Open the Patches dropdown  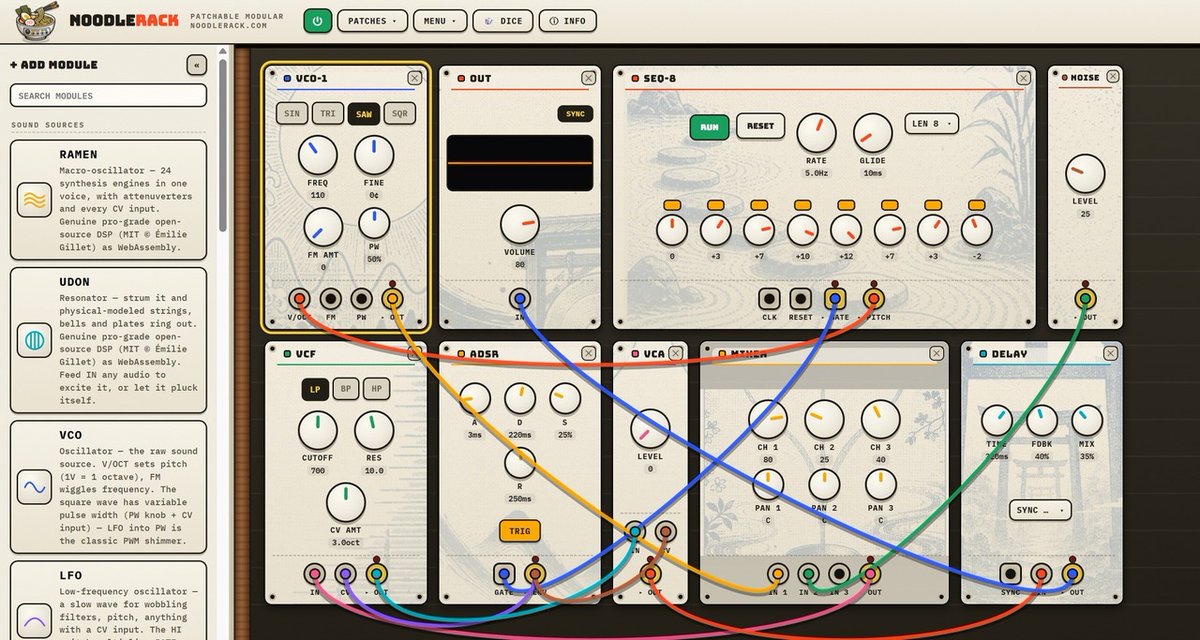click(372, 20)
